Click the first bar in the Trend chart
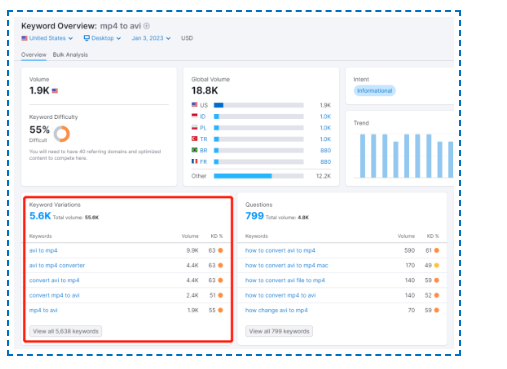The width and height of the screenshot is (507, 369). 362,156
